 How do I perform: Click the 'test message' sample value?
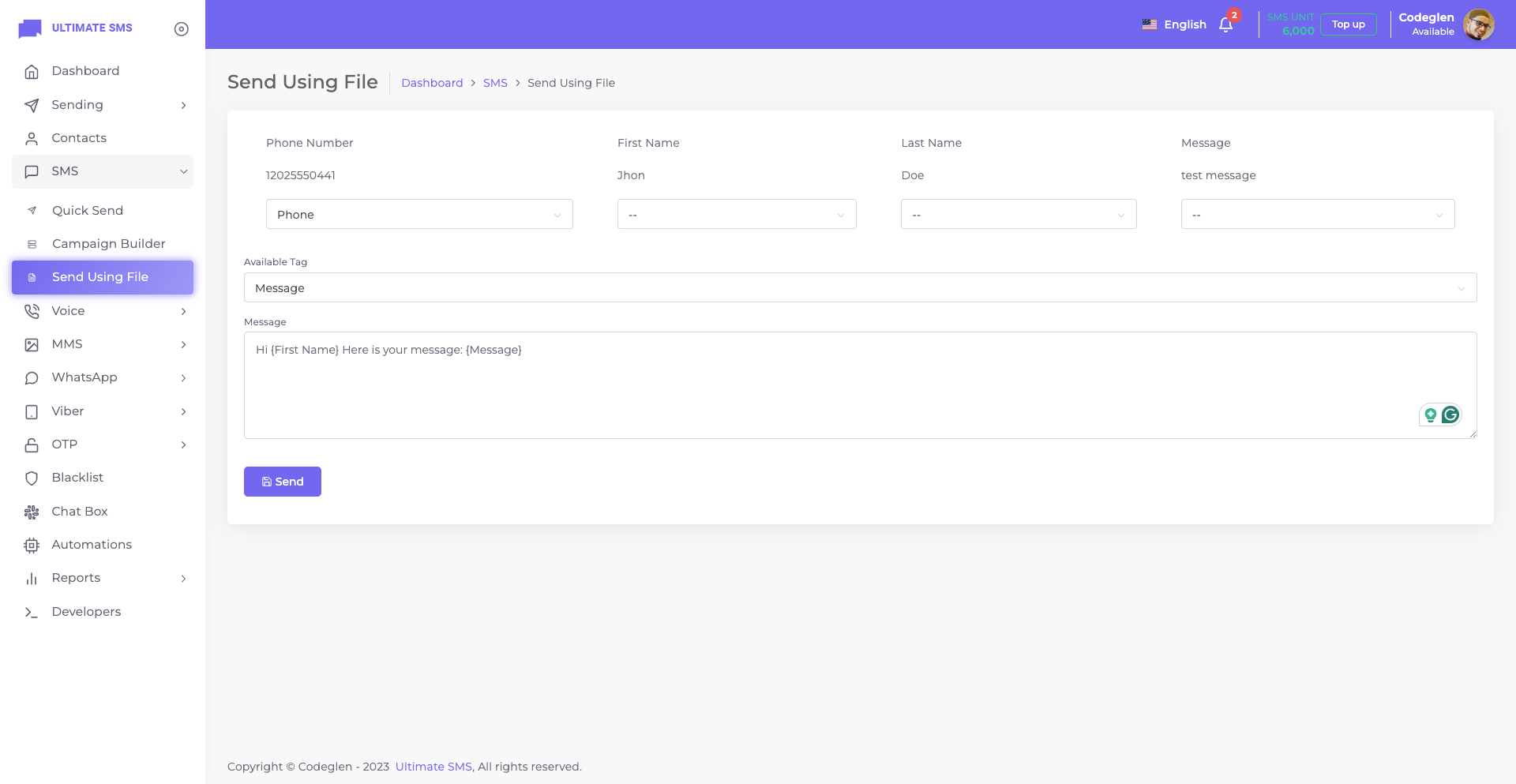point(1218,175)
